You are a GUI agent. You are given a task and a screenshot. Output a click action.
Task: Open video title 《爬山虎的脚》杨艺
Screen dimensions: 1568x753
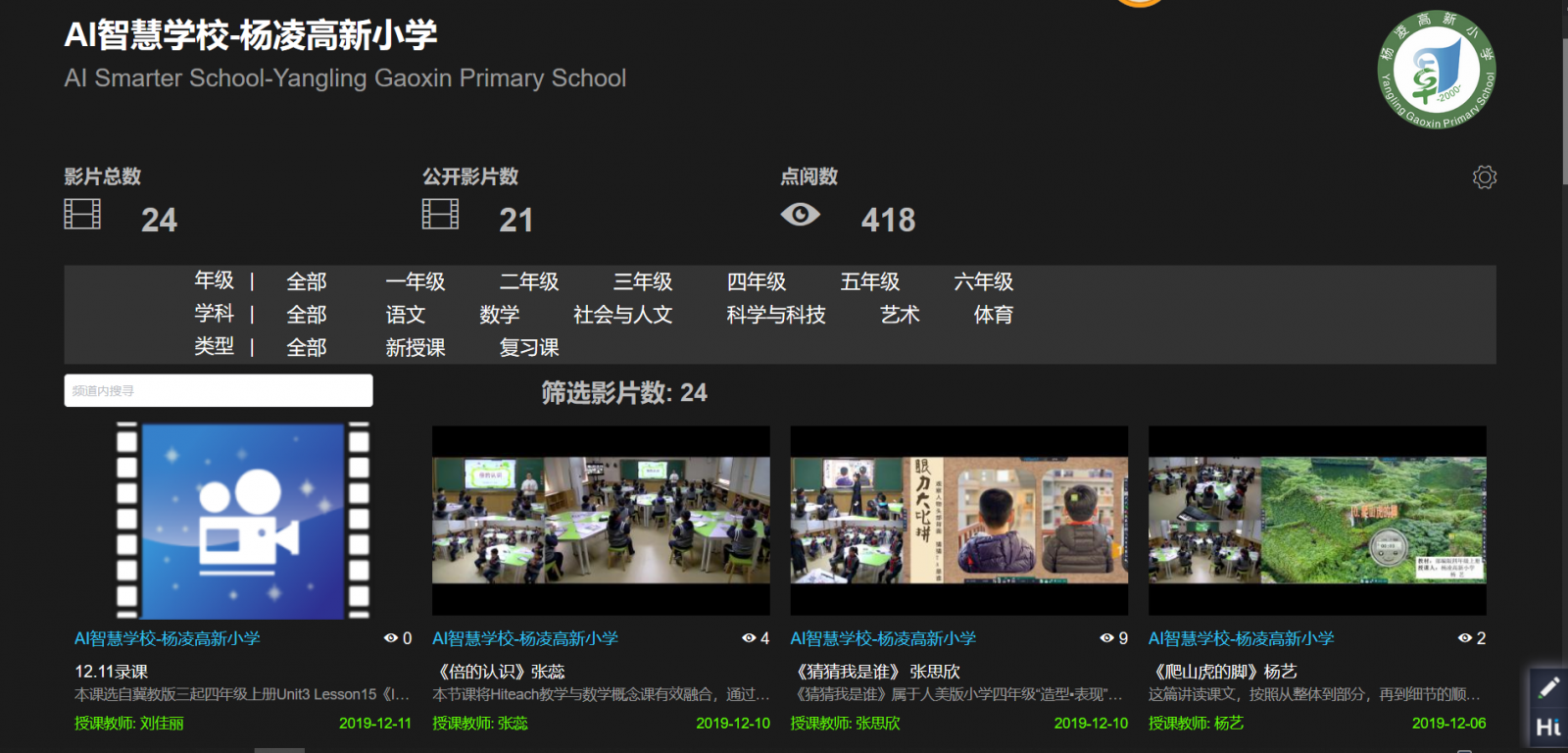pyautogui.click(x=1223, y=672)
